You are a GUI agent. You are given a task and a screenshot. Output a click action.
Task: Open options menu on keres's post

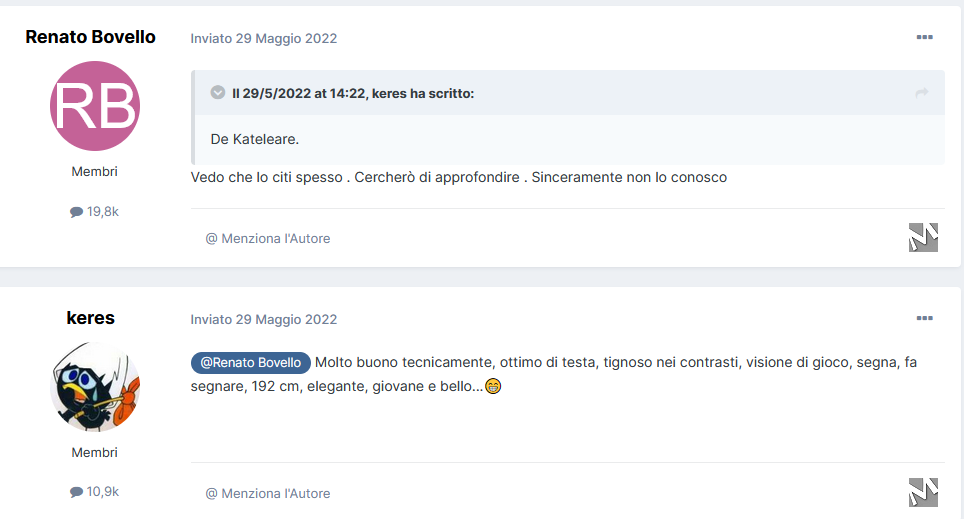(x=924, y=319)
